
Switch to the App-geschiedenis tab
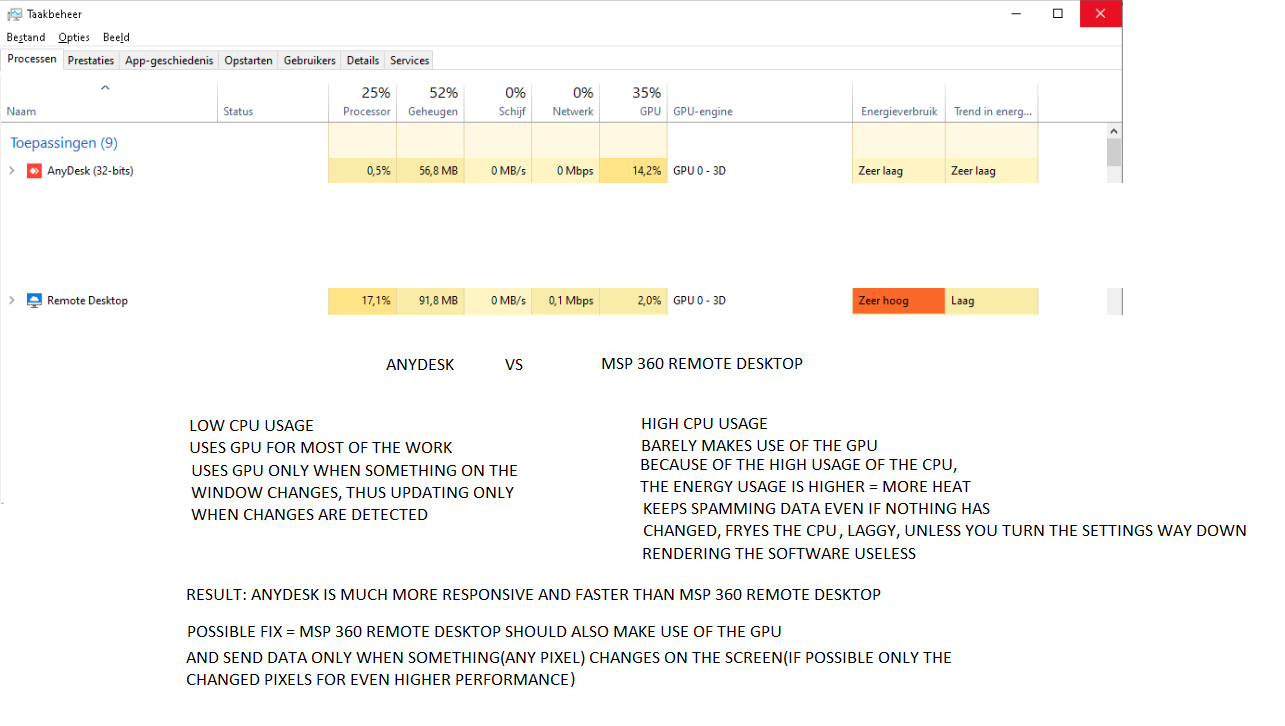pyautogui.click(x=169, y=61)
